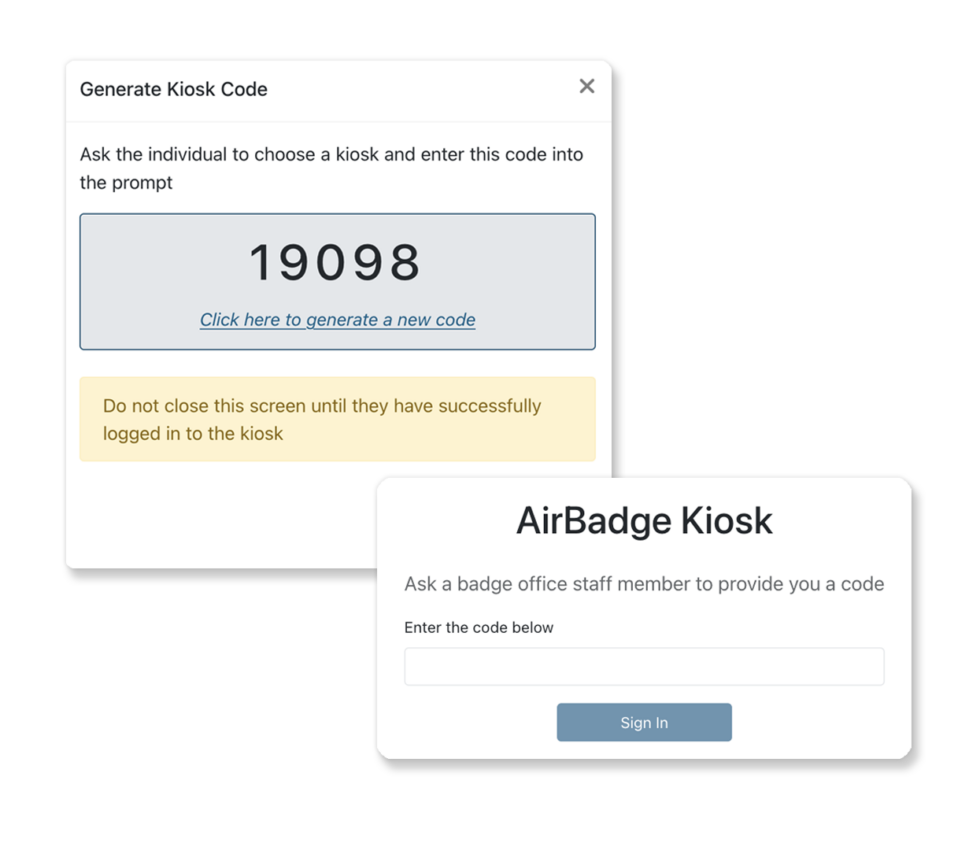Viewport: 980px width, 851px height.
Task: Activate Sign In on the kiosk card
Action: pyautogui.click(x=644, y=722)
